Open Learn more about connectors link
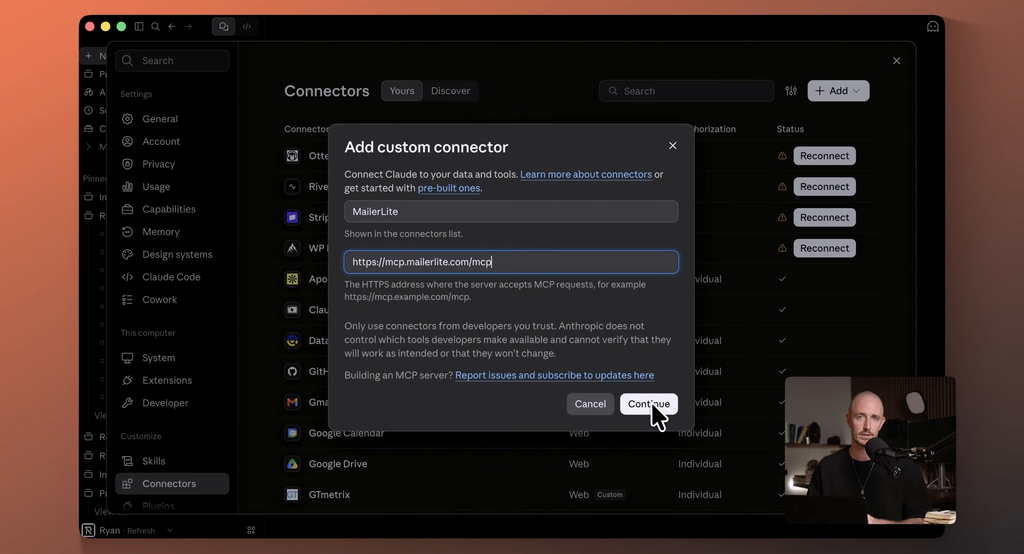Viewport: 1024px width, 554px height. pyautogui.click(x=586, y=174)
